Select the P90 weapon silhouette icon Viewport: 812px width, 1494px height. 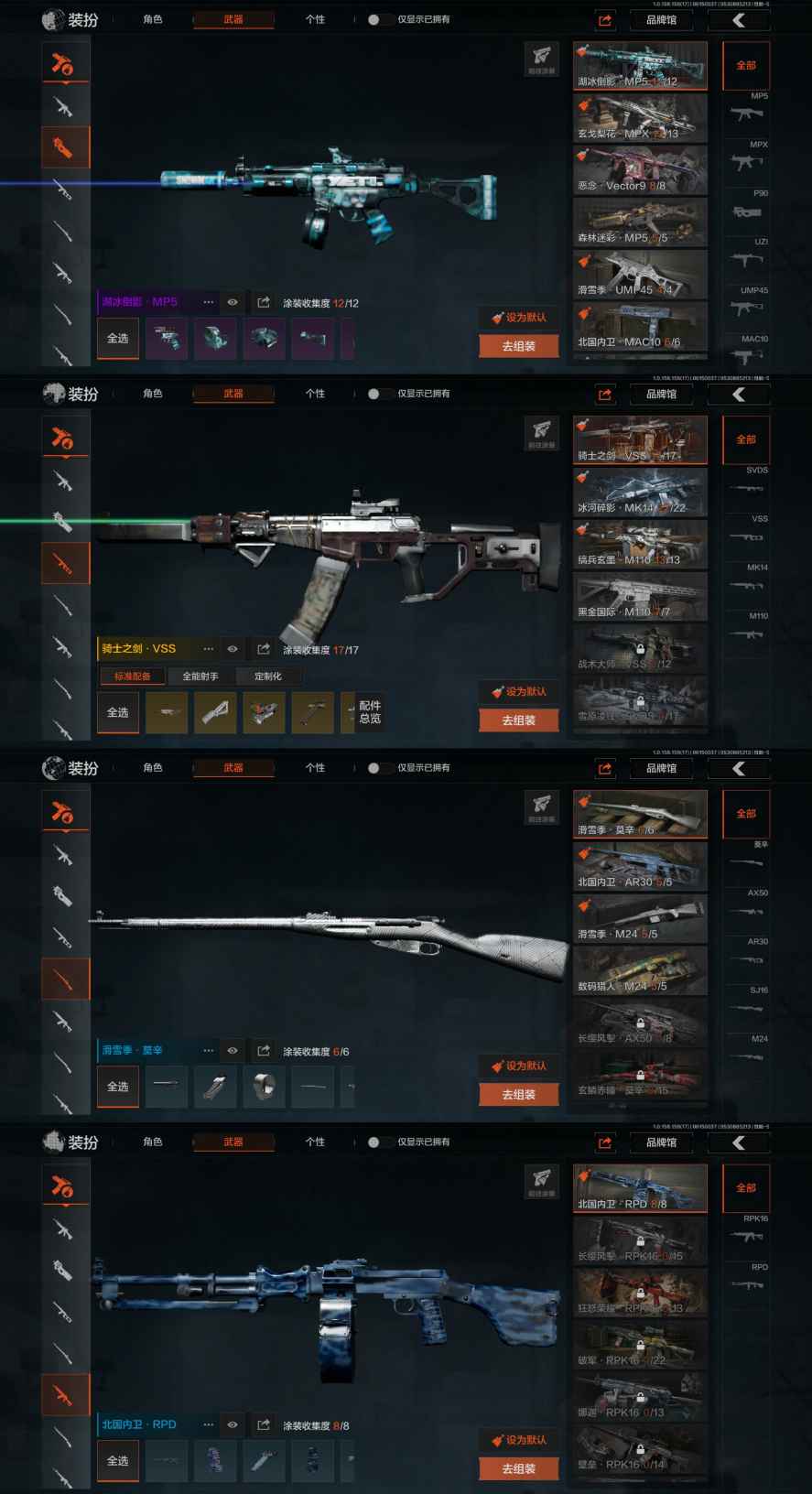746,212
